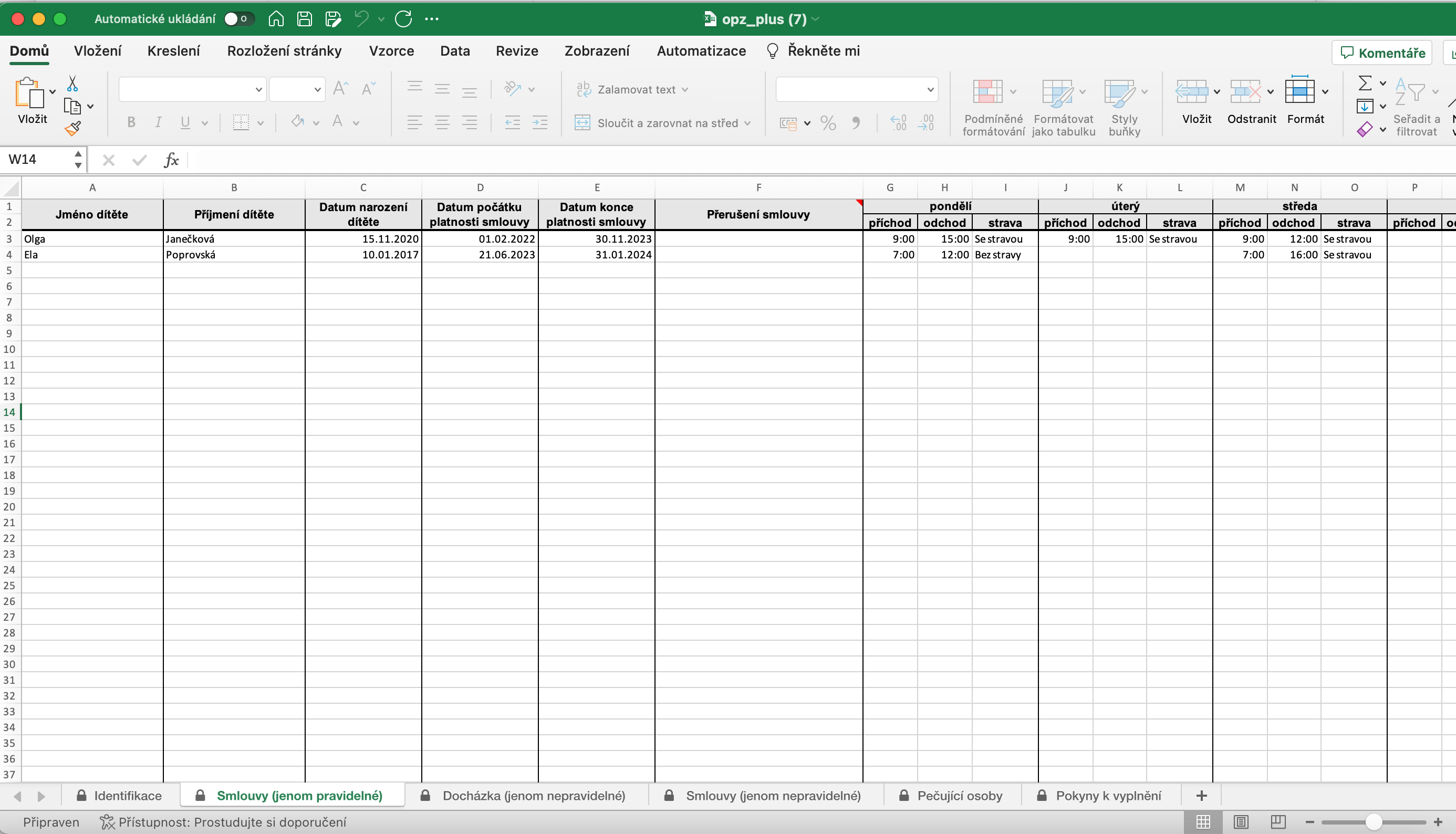Expand the Formát cells dropdown arrow
1456x834 pixels.
point(1325,92)
